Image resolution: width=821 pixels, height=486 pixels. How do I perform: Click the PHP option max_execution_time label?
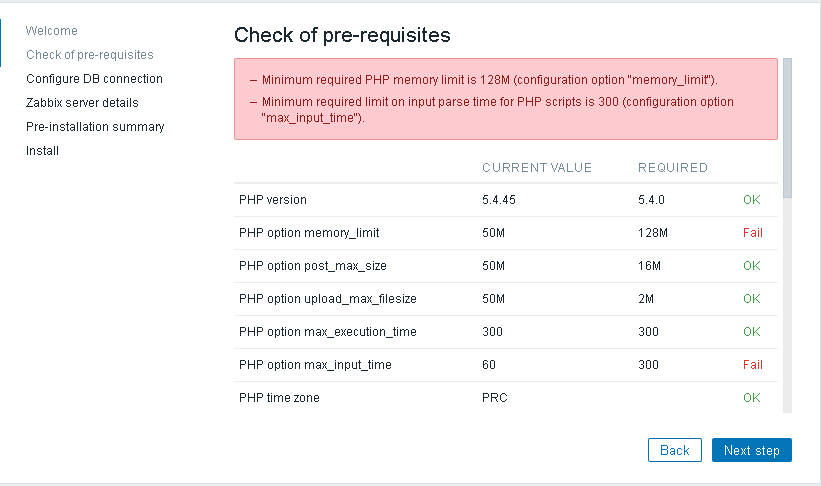click(x=328, y=332)
